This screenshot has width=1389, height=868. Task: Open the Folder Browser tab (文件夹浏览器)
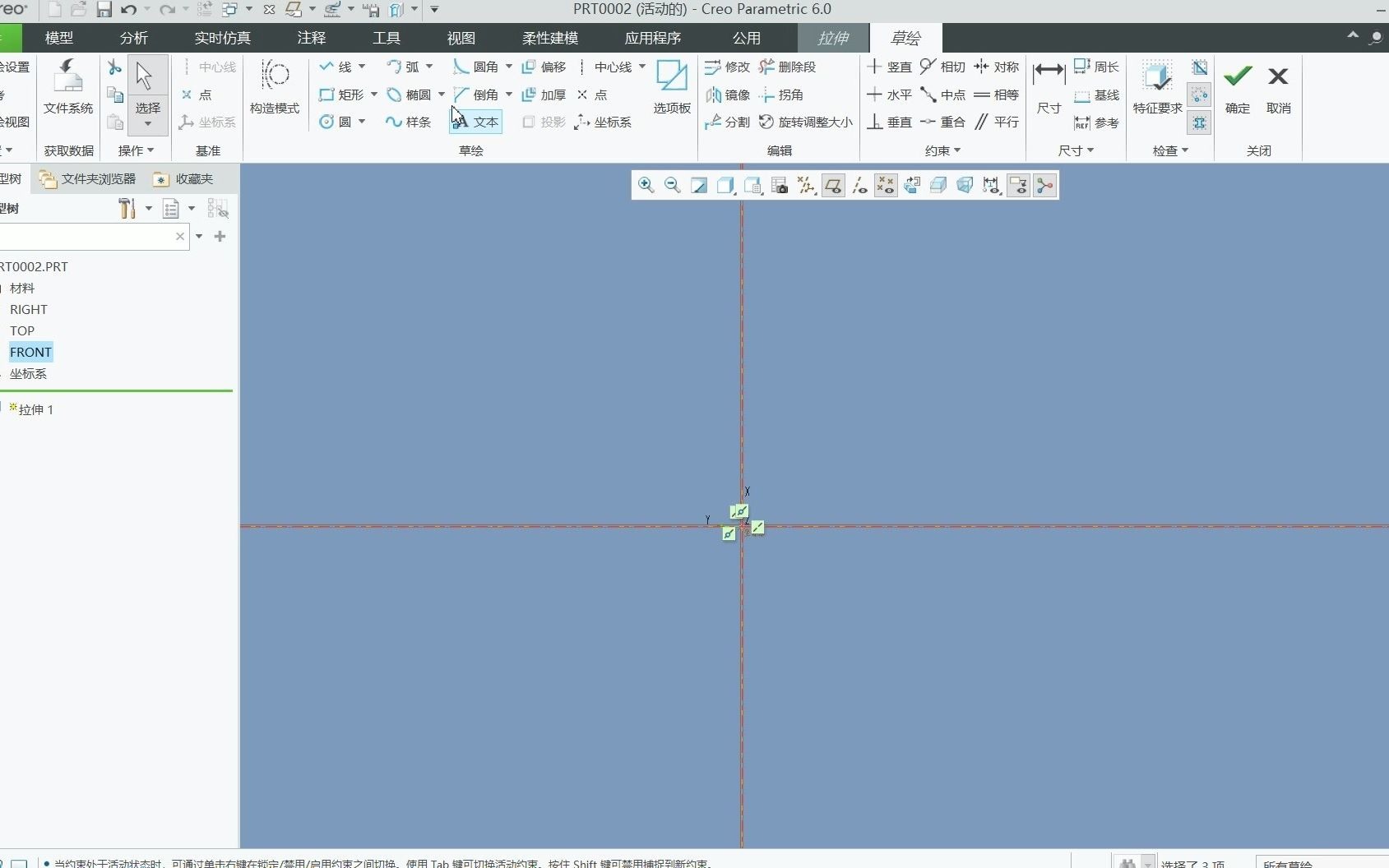(87, 179)
